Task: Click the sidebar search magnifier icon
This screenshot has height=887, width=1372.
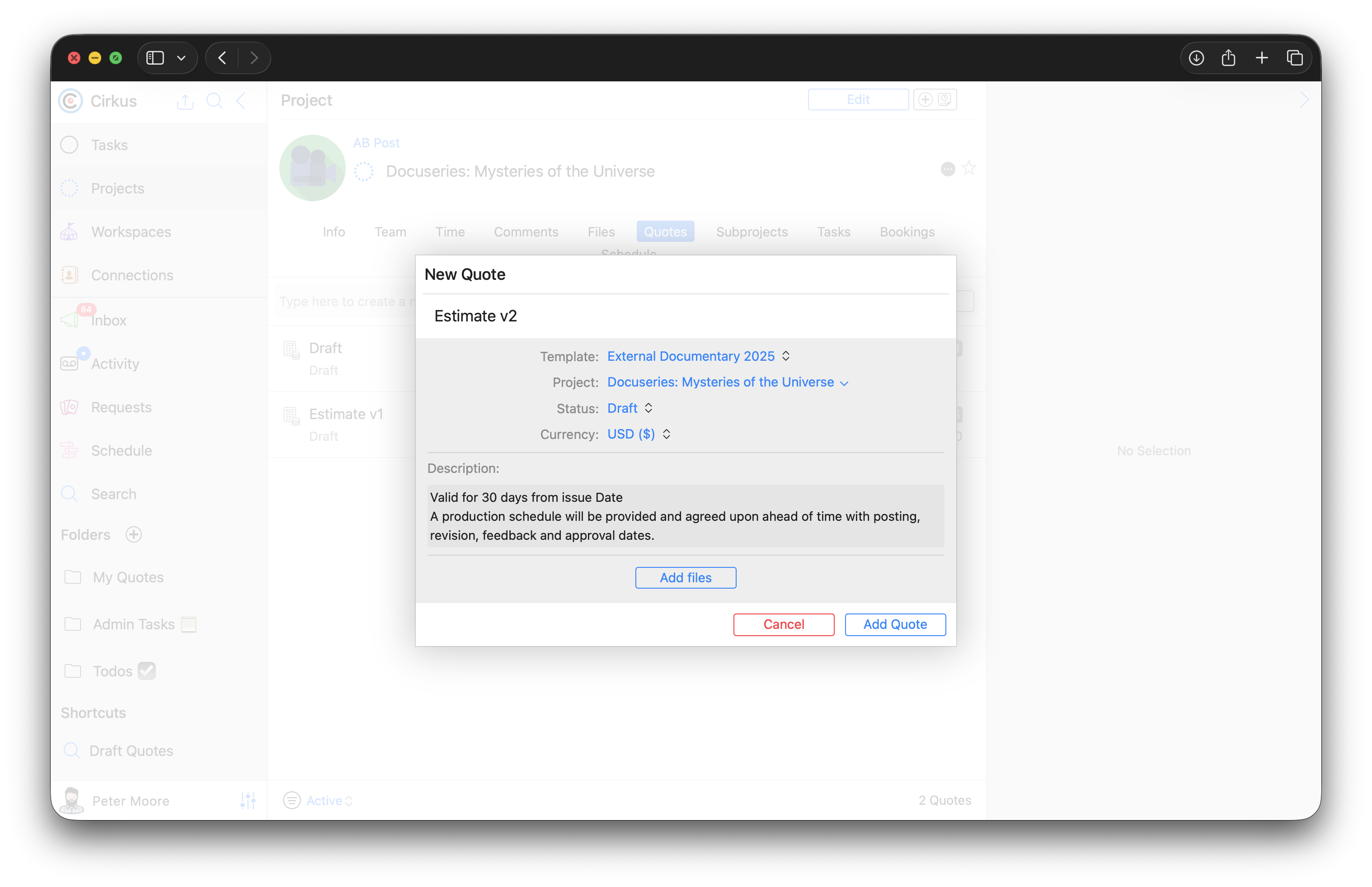Action: (214, 101)
